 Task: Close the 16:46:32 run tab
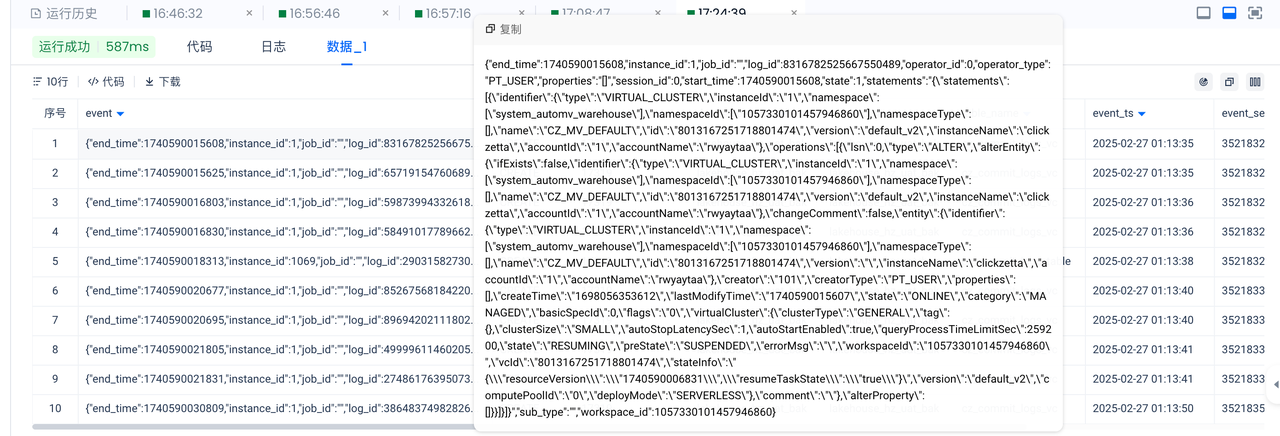[x=249, y=14]
